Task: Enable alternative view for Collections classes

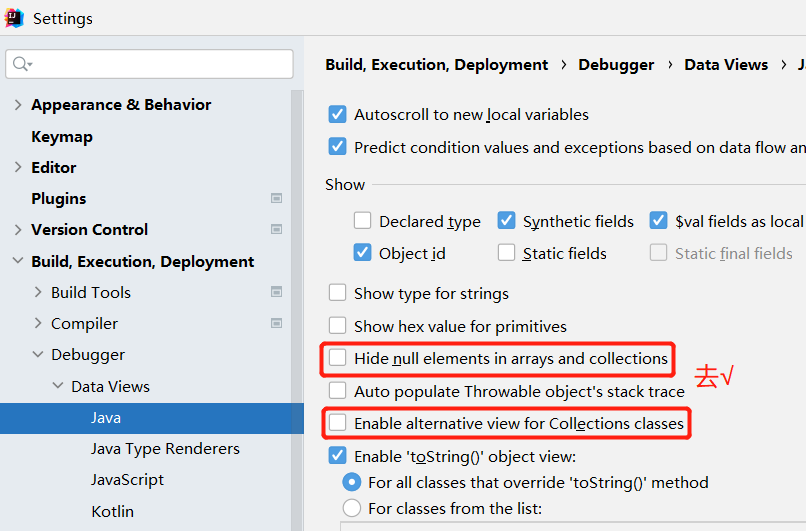Action: (x=338, y=424)
